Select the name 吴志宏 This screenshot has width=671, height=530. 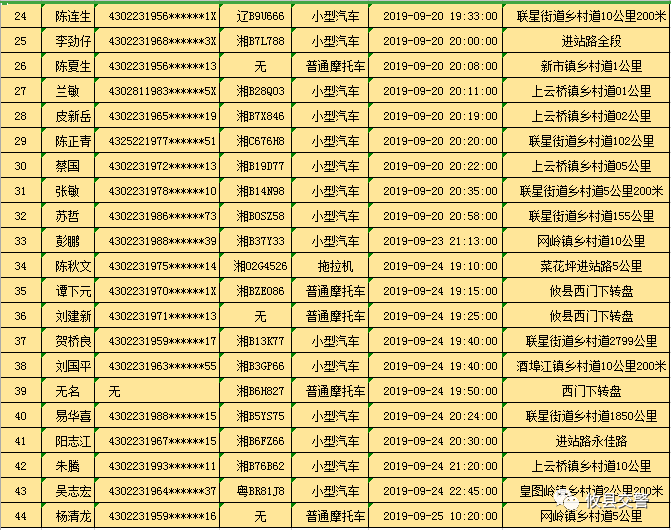73,491
